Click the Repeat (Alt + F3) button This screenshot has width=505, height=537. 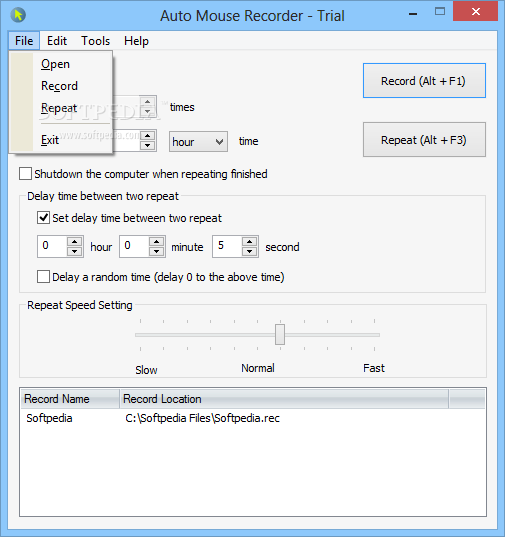tap(424, 140)
